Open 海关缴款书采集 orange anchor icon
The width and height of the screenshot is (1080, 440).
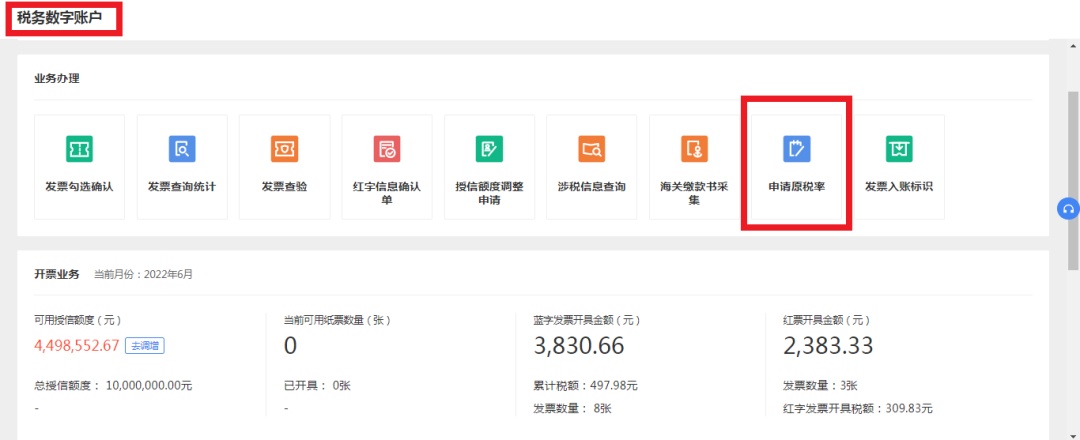694,149
